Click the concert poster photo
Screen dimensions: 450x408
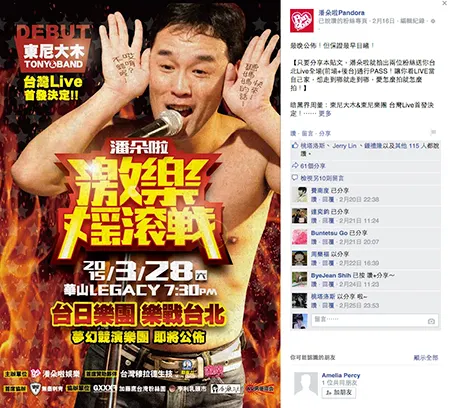tap(140, 204)
